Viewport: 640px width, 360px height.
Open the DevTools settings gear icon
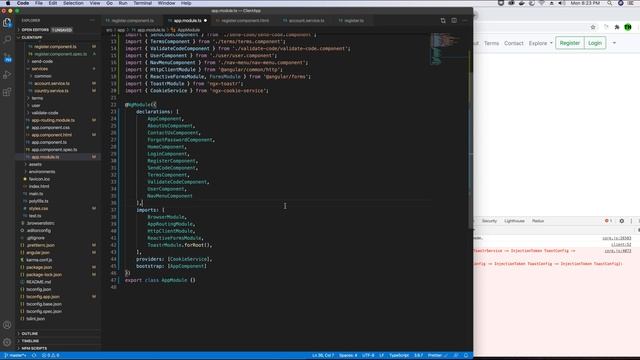(622, 221)
